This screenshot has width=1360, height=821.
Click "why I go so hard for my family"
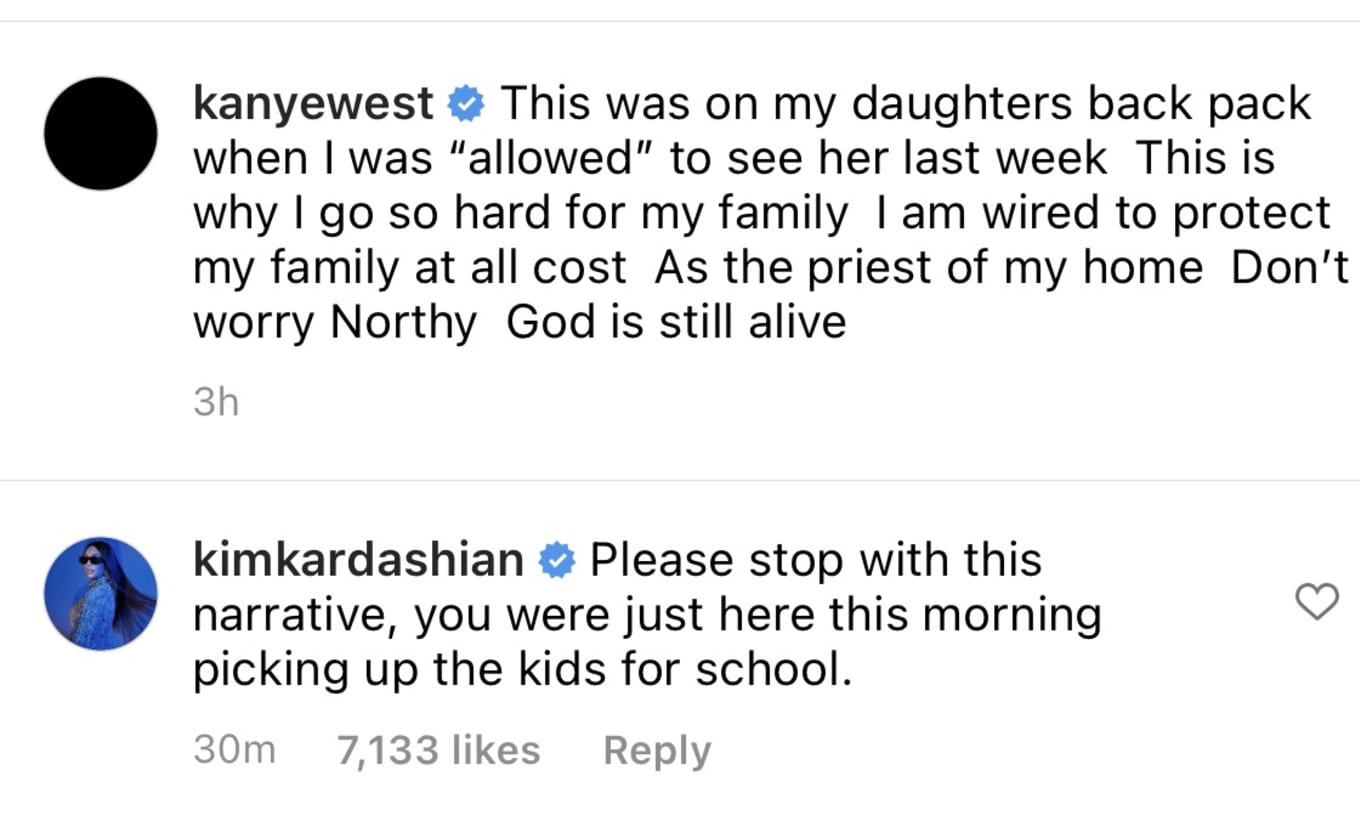pos(519,213)
